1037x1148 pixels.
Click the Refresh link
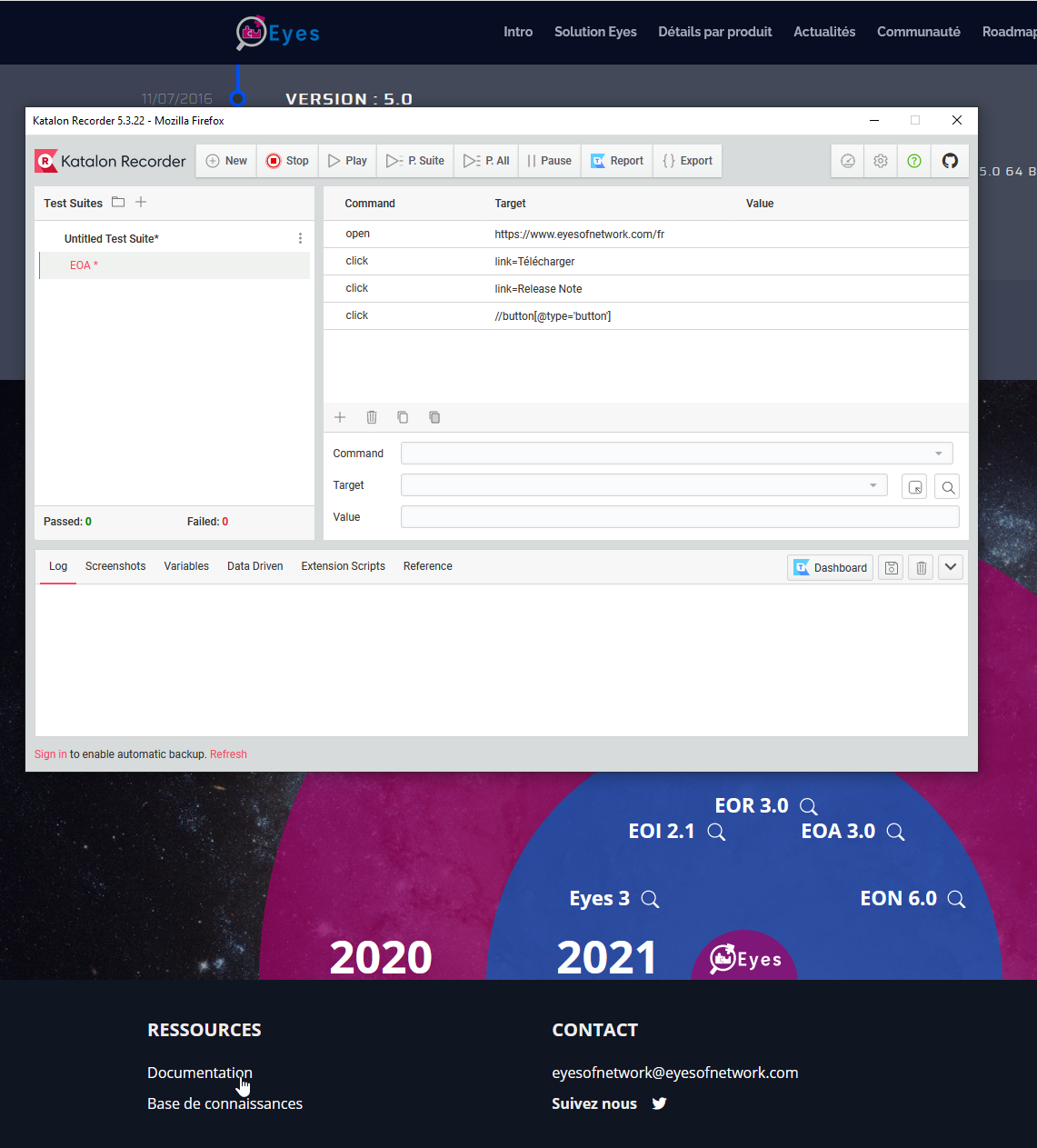[228, 754]
